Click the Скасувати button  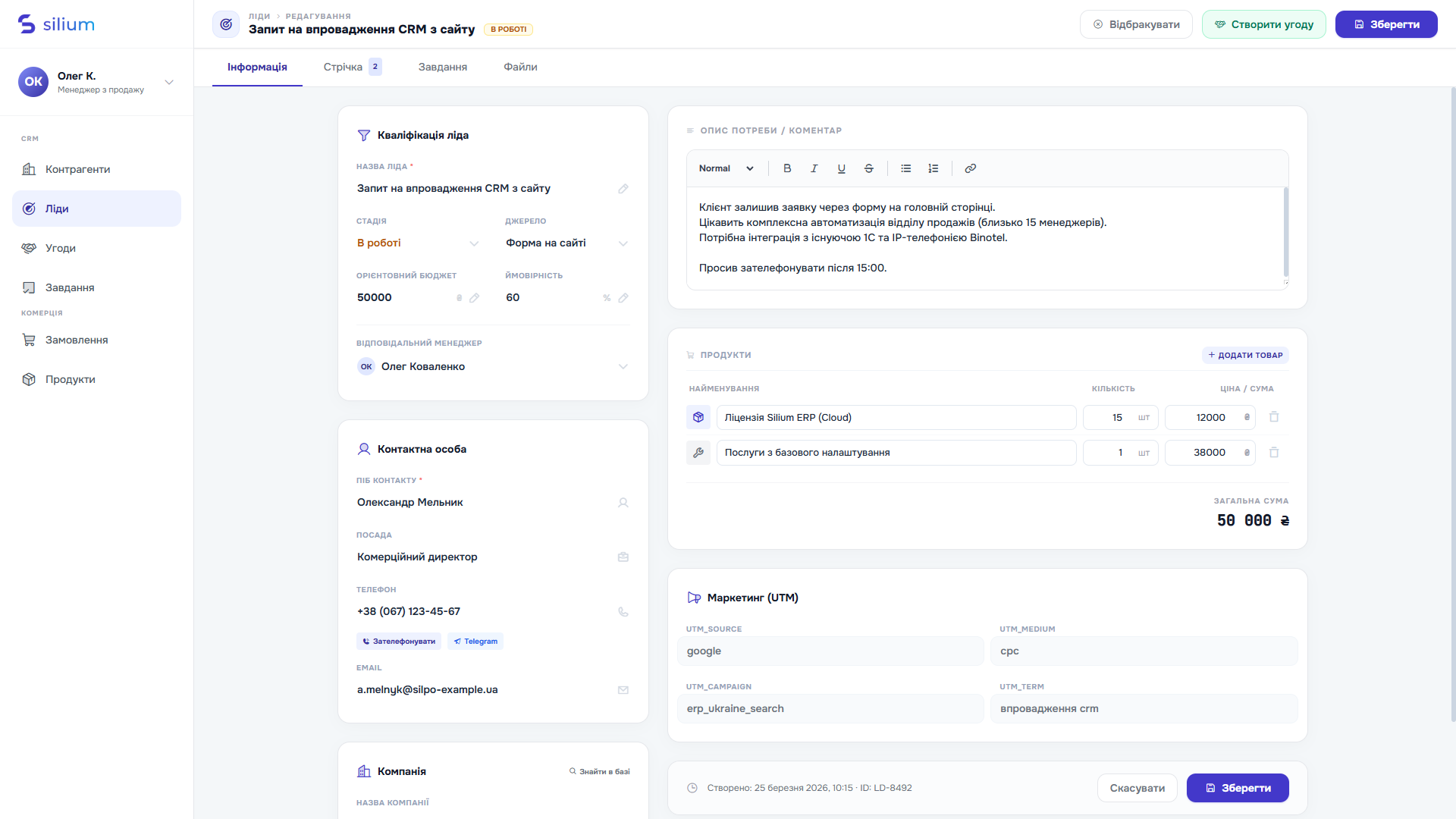(1137, 788)
